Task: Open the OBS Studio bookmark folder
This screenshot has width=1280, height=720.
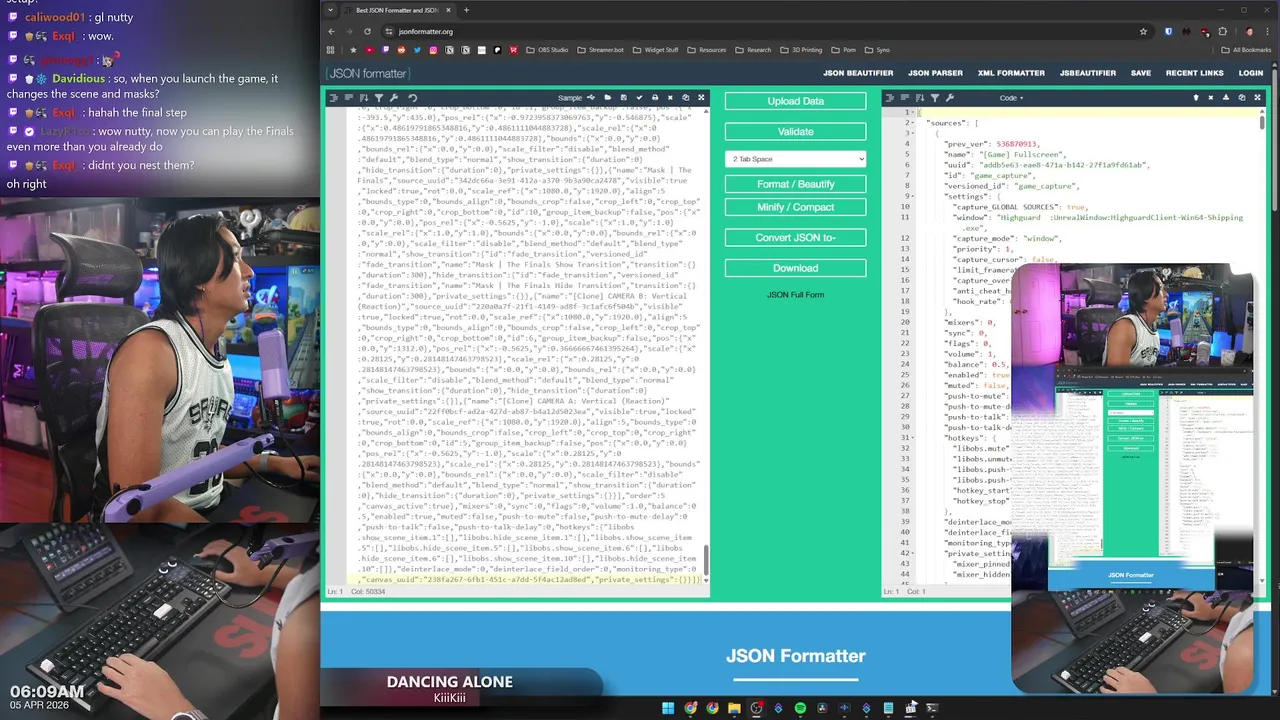Action: pos(546,50)
